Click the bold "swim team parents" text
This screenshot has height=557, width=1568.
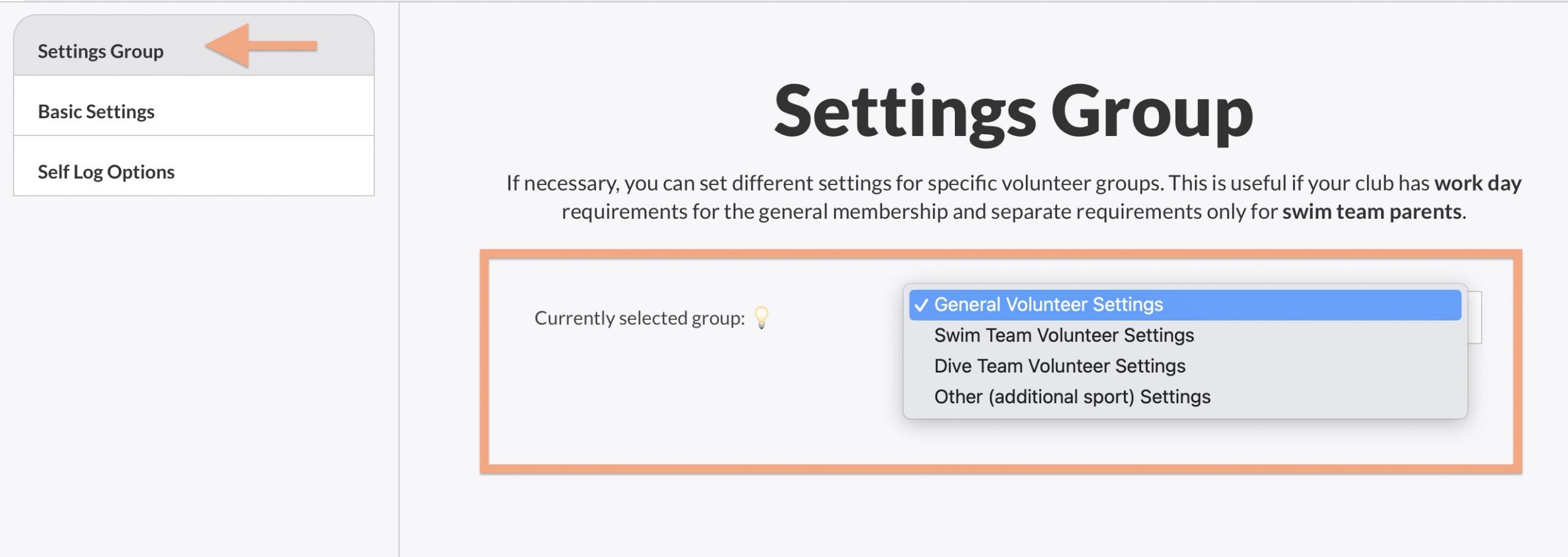pyautogui.click(x=1371, y=211)
